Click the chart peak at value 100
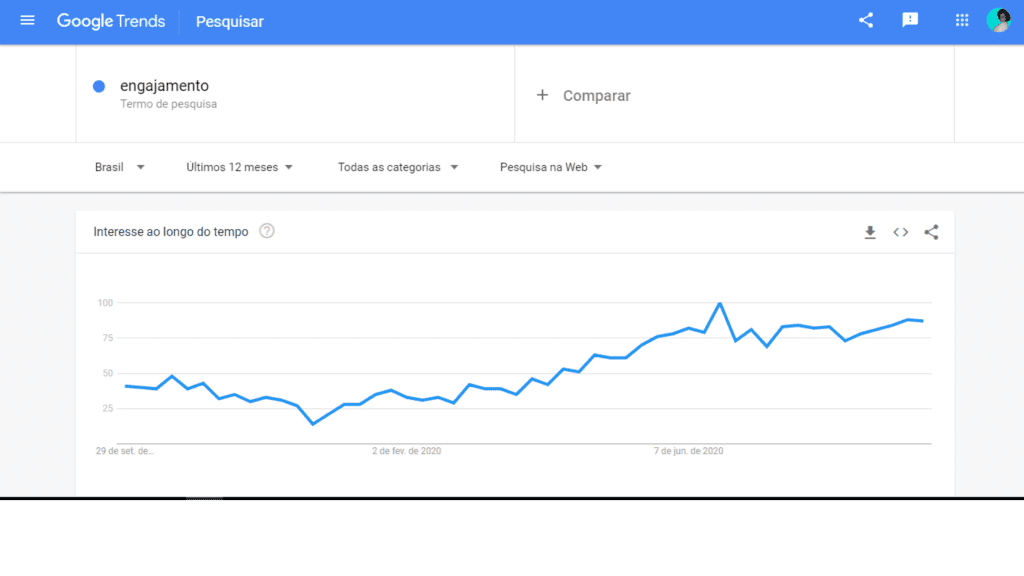Viewport: 1024px width, 576px height. pyautogui.click(x=720, y=304)
